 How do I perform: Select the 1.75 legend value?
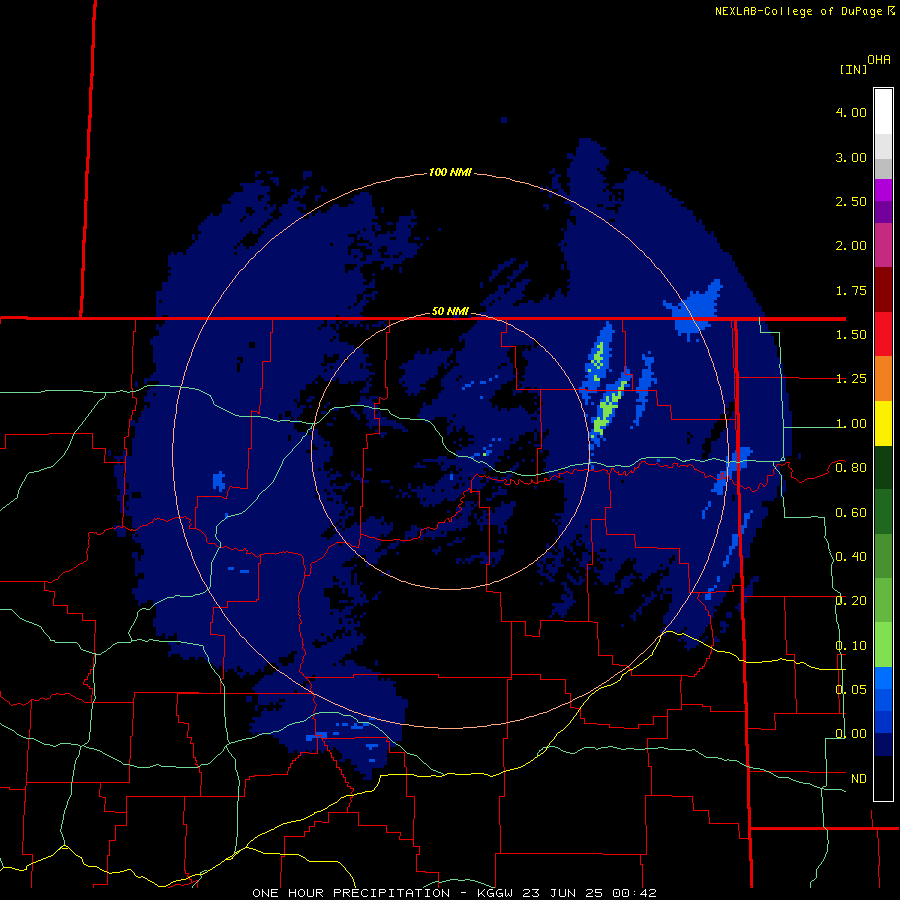pos(851,290)
